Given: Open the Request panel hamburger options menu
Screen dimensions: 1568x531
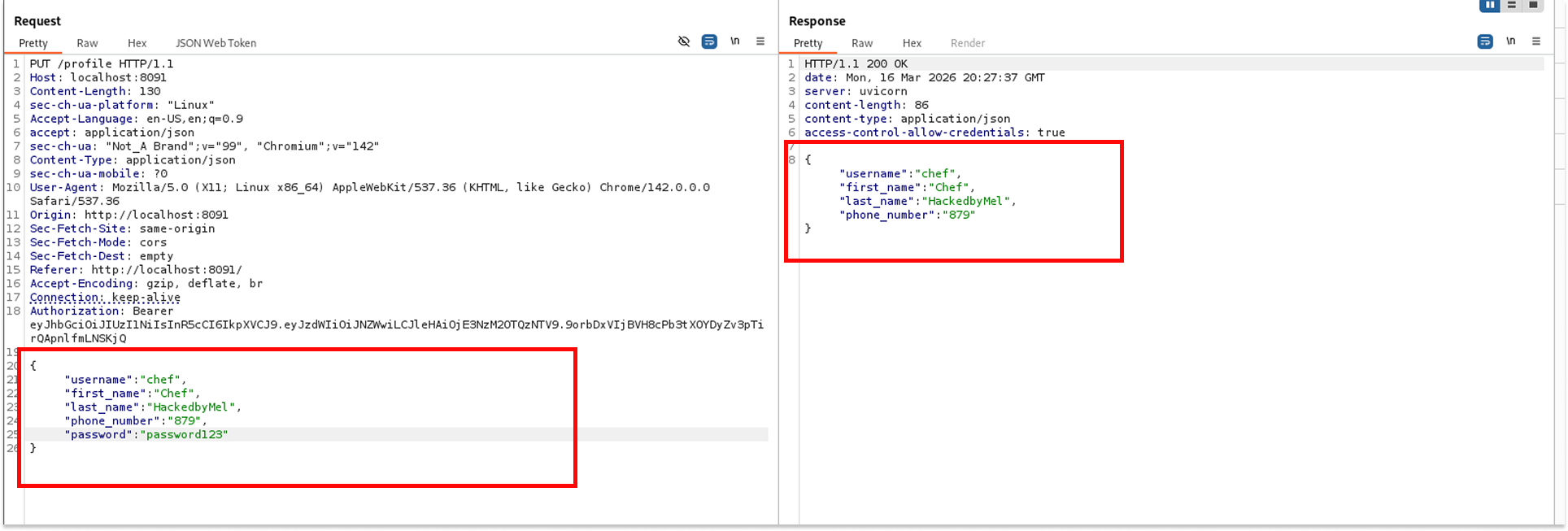Looking at the screenshot, I should coord(760,41).
